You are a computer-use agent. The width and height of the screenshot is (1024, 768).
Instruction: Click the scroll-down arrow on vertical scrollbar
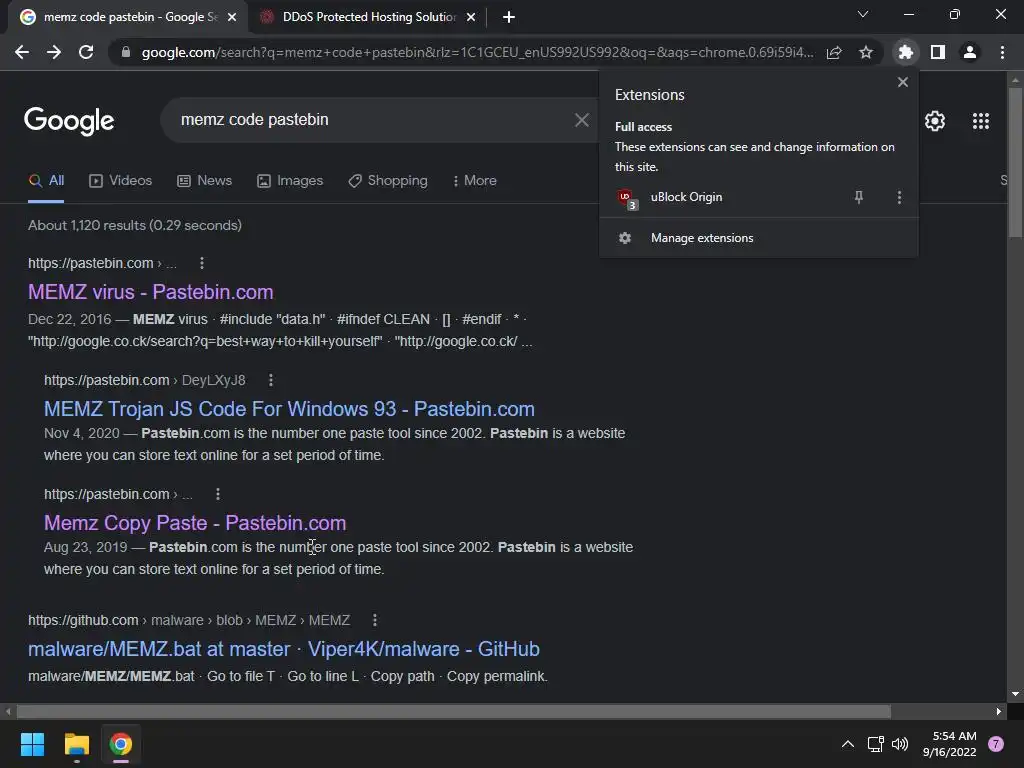1015,694
